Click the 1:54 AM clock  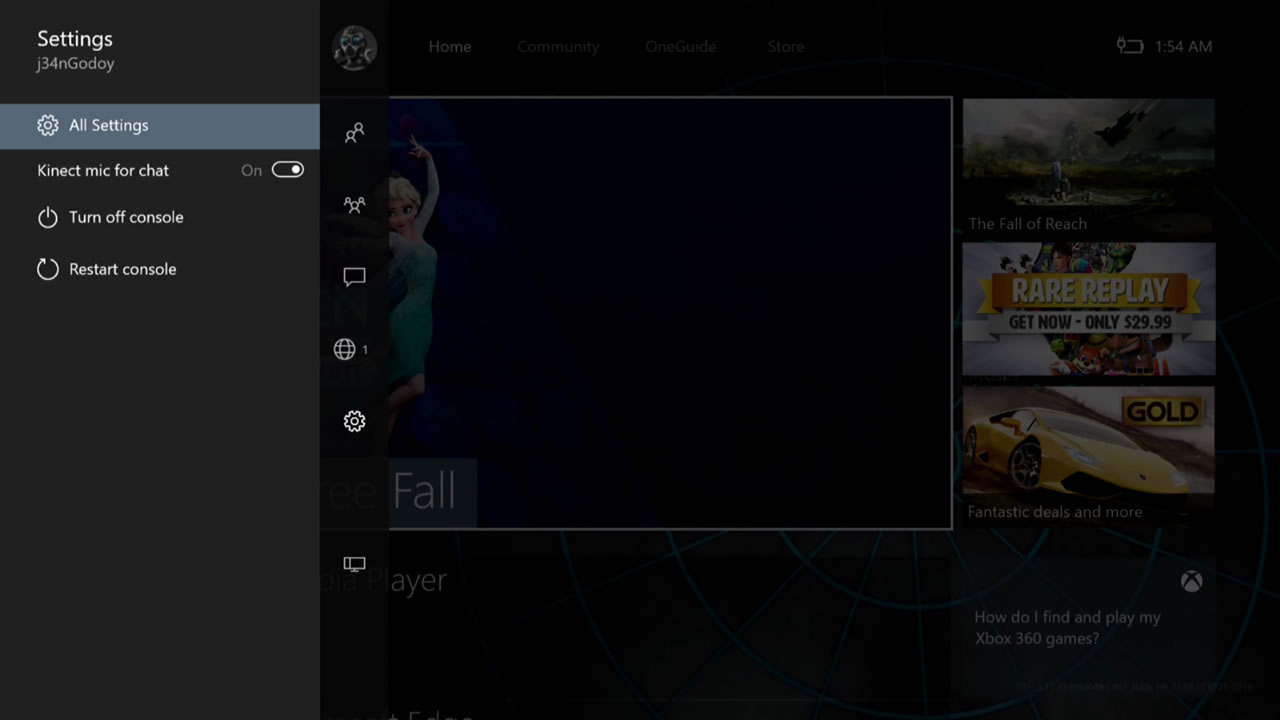tap(1183, 47)
